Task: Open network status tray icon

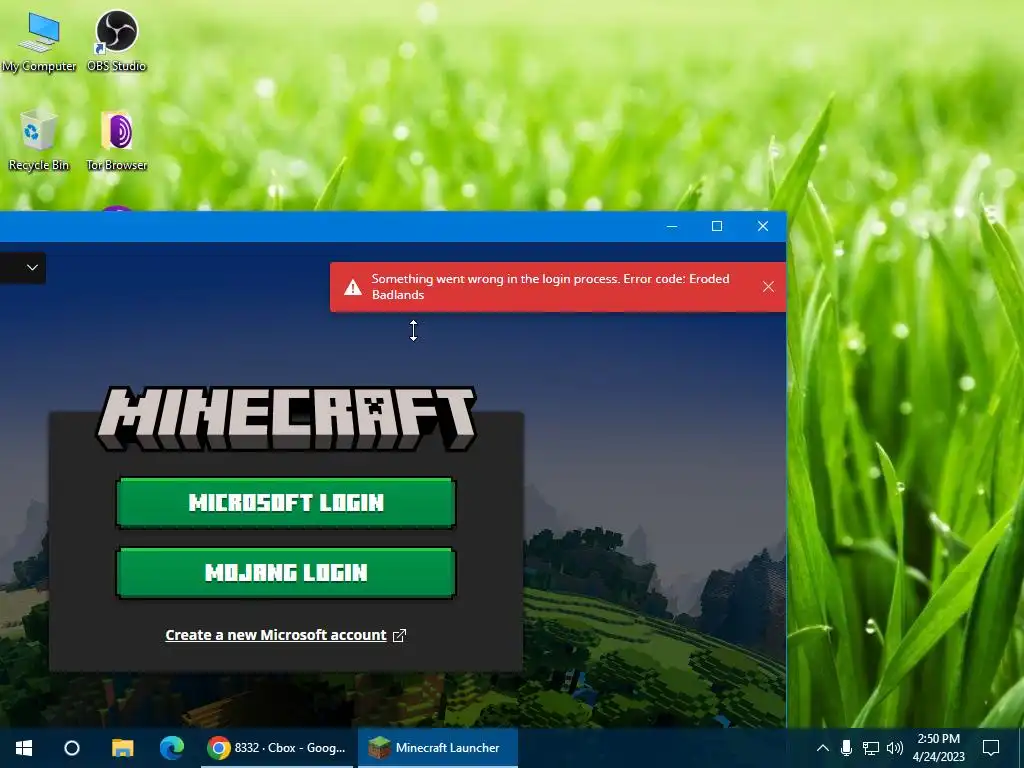Action: click(x=871, y=748)
